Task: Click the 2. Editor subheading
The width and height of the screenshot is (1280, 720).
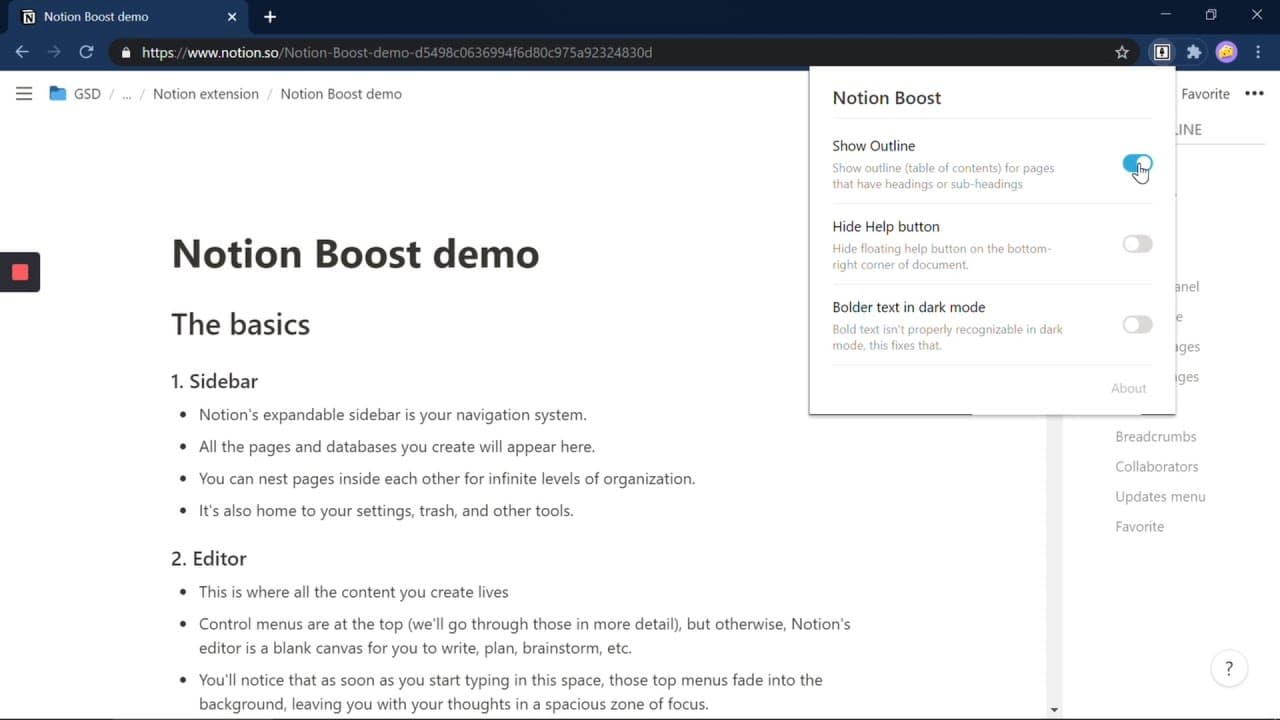Action: pos(208,558)
